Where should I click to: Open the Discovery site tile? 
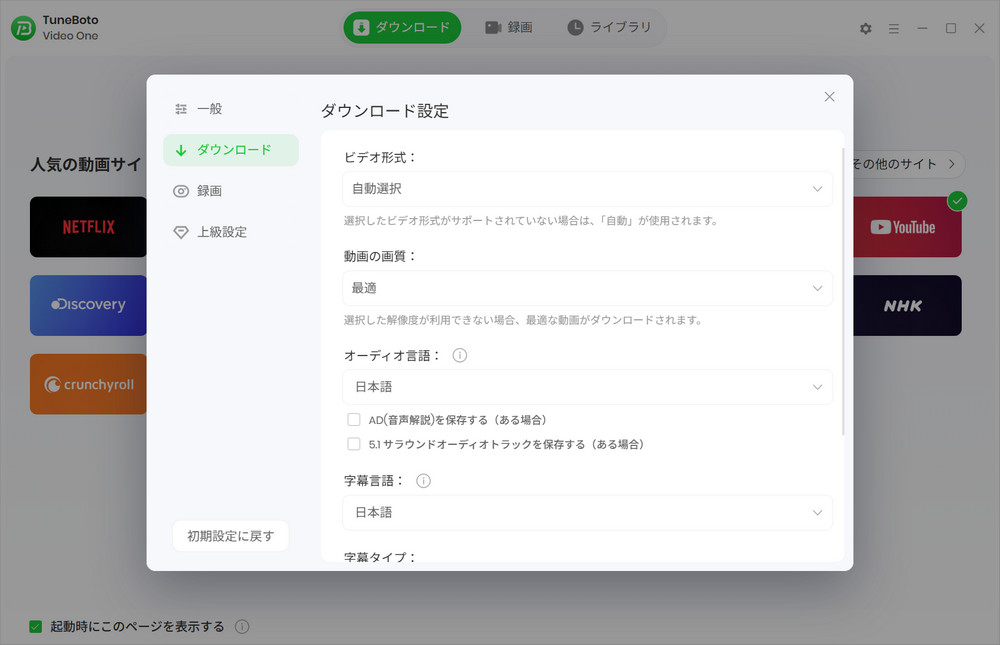(88, 306)
